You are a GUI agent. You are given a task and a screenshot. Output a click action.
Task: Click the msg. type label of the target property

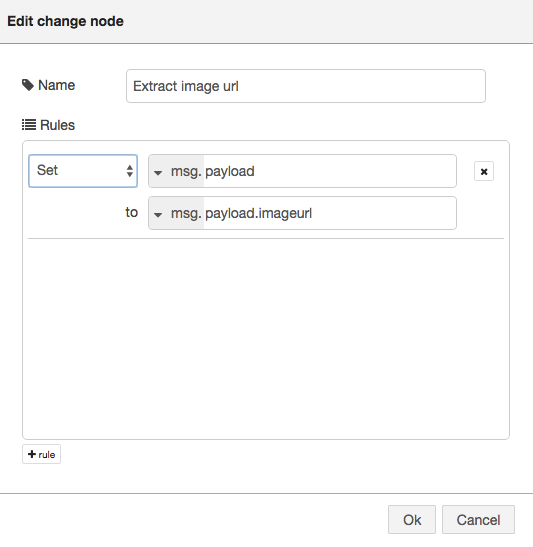click(x=186, y=171)
